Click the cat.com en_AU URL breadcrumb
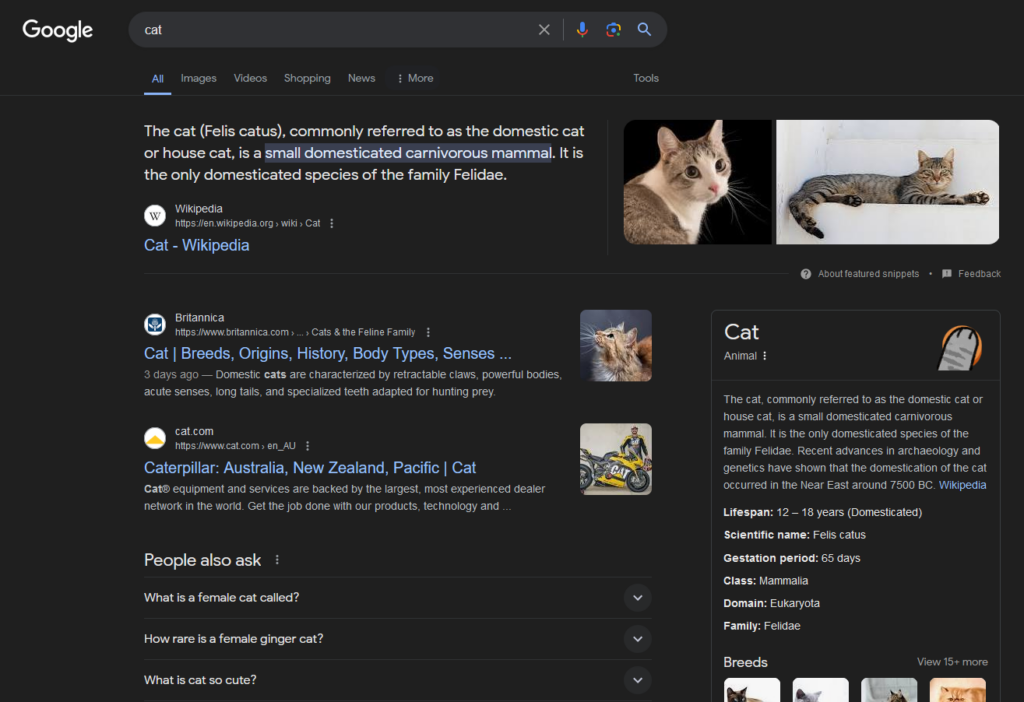Screen dimensions: 1024x702 (235, 446)
